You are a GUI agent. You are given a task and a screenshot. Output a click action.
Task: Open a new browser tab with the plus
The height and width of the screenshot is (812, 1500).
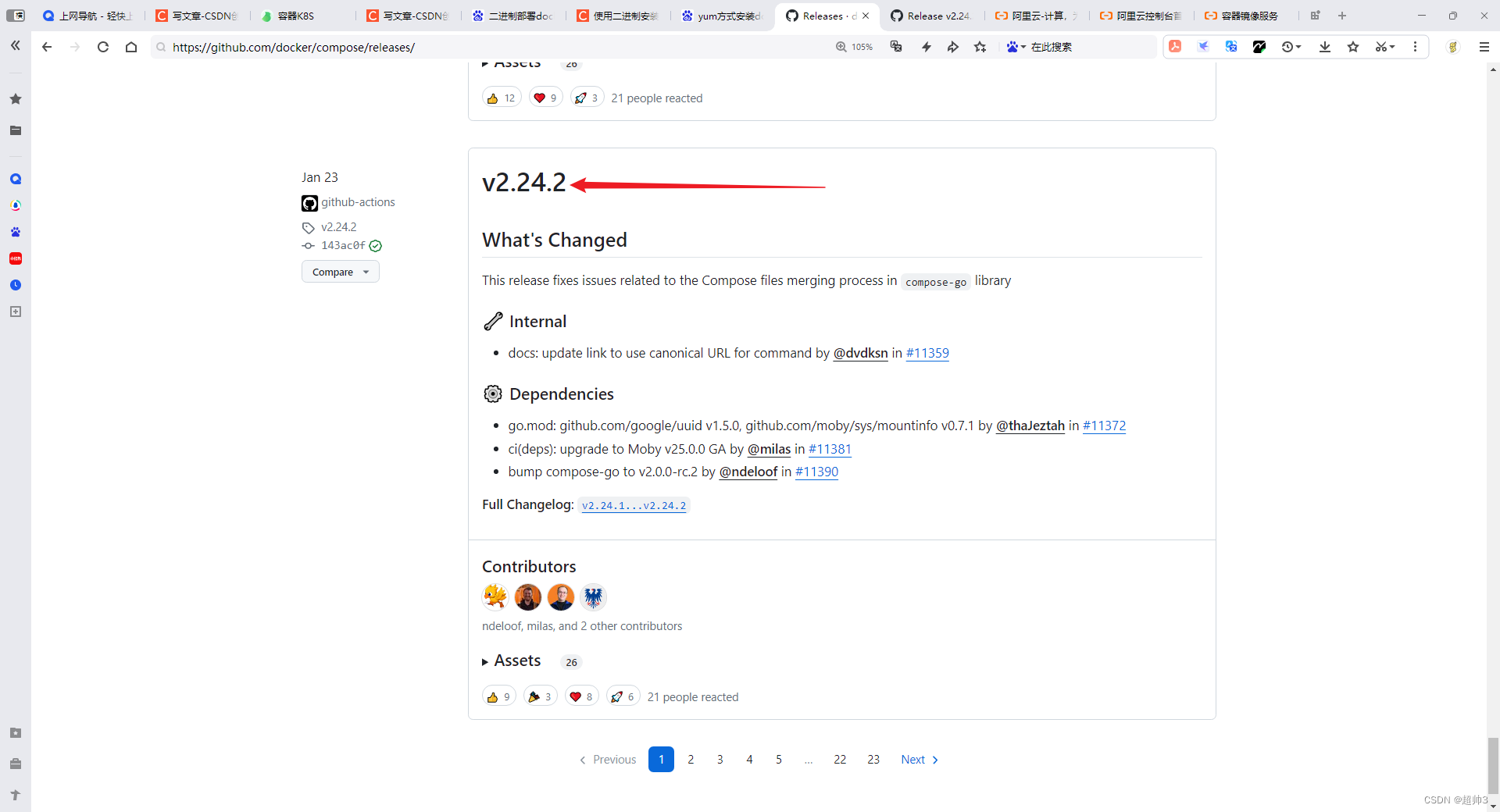[1342, 16]
